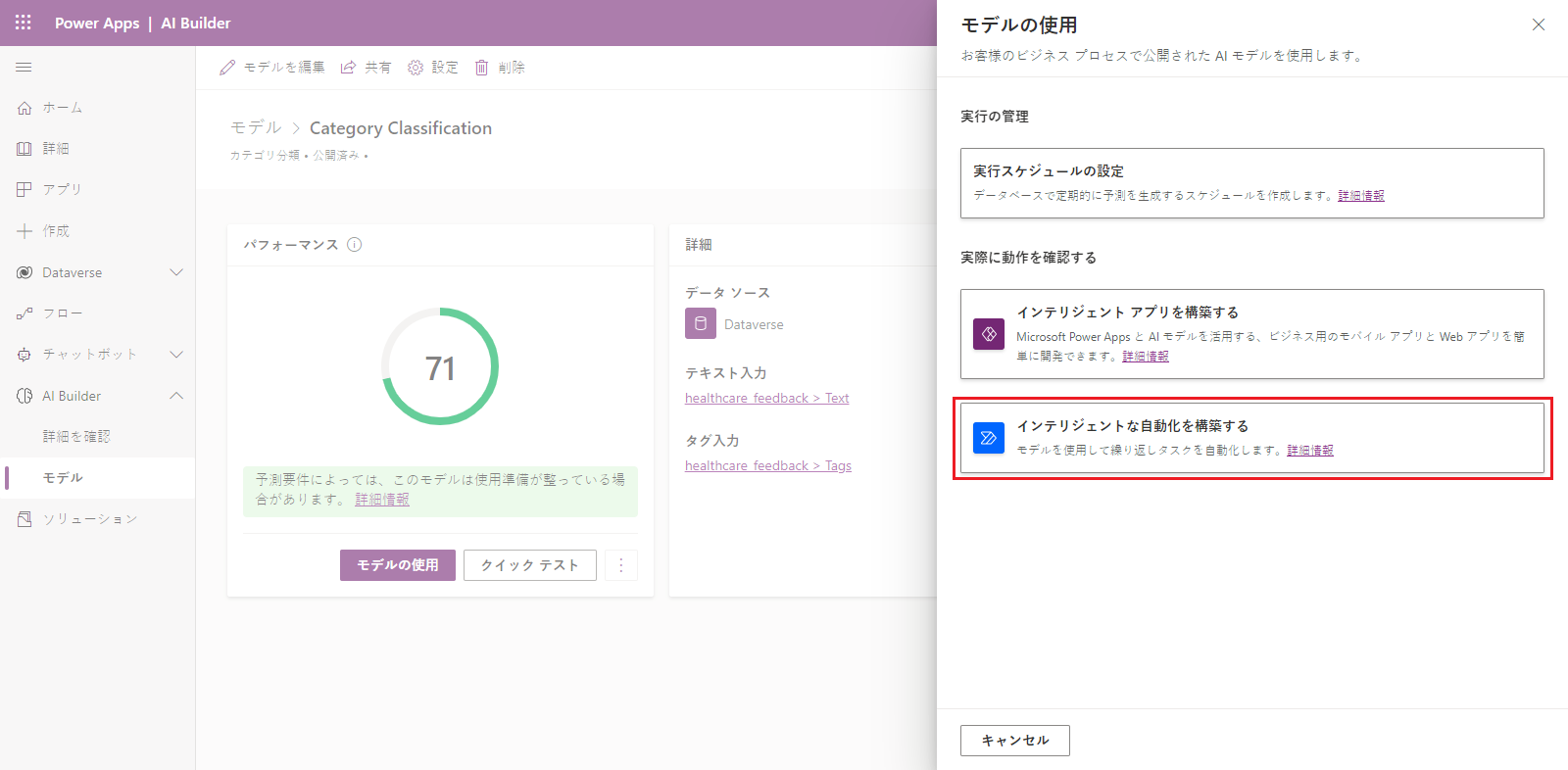Screen dimensions: 1568x770
Task: Click the Dataverse data source icon
Action: tap(701, 323)
